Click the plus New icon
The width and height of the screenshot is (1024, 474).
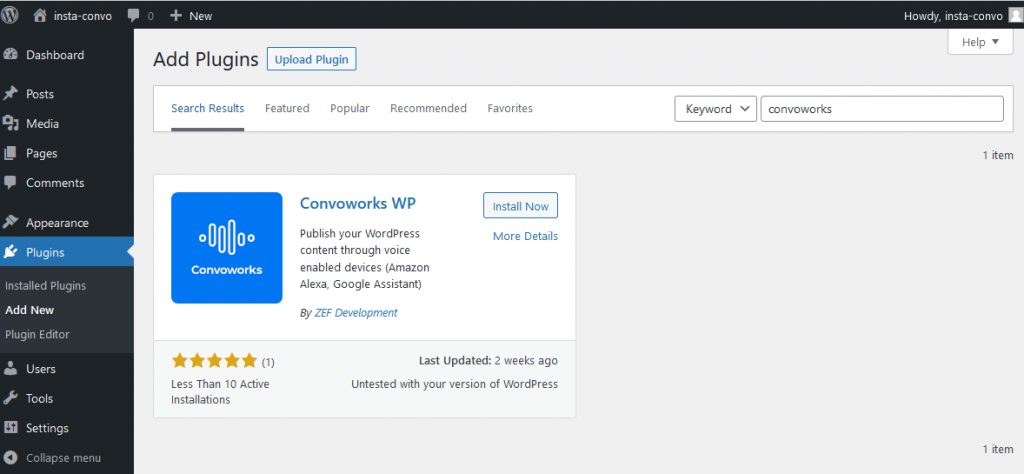[x=175, y=16]
